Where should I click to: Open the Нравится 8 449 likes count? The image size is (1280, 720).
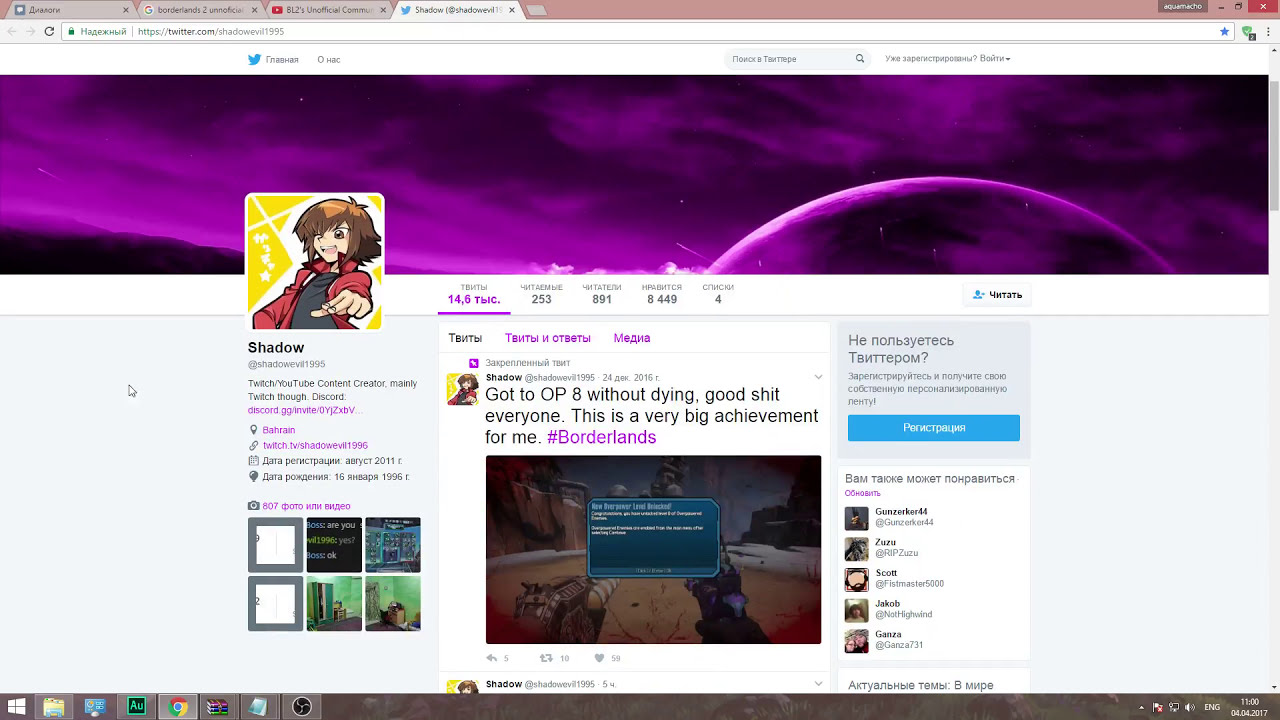(662, 294)
